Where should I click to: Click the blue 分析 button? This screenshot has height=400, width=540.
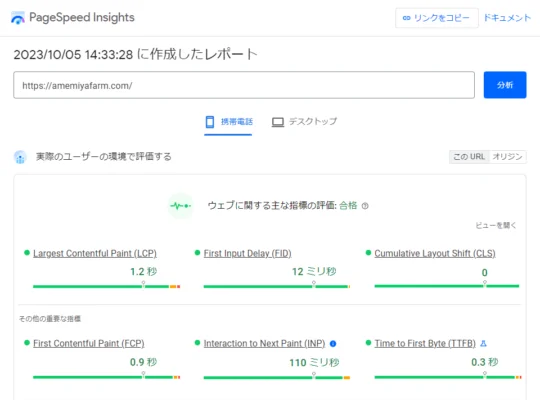click(x=505, y=85)
